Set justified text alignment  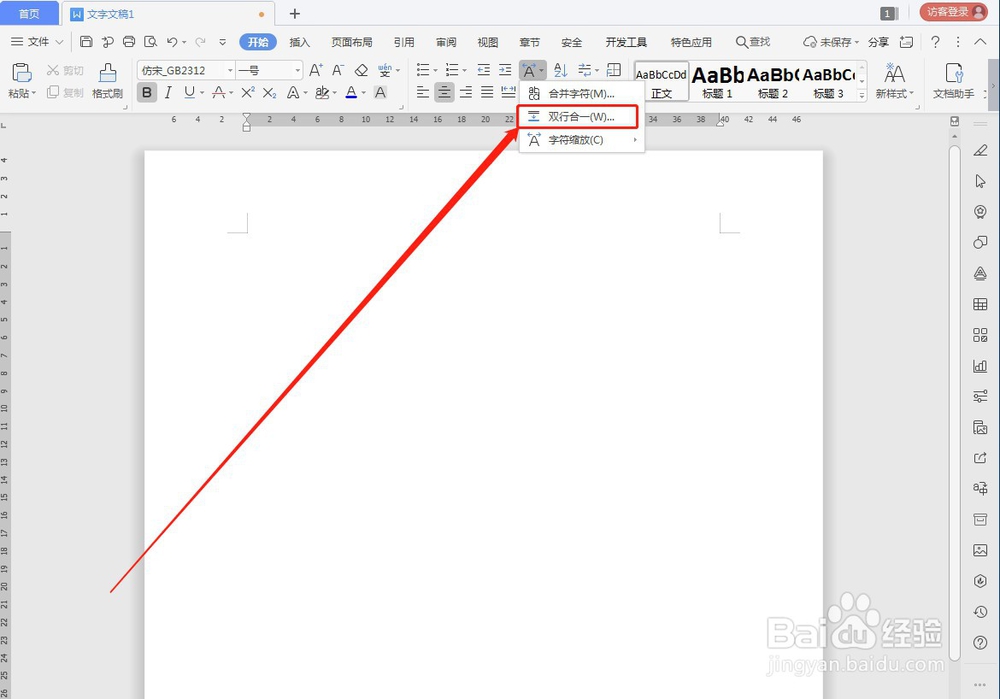(x=487, y=92)
